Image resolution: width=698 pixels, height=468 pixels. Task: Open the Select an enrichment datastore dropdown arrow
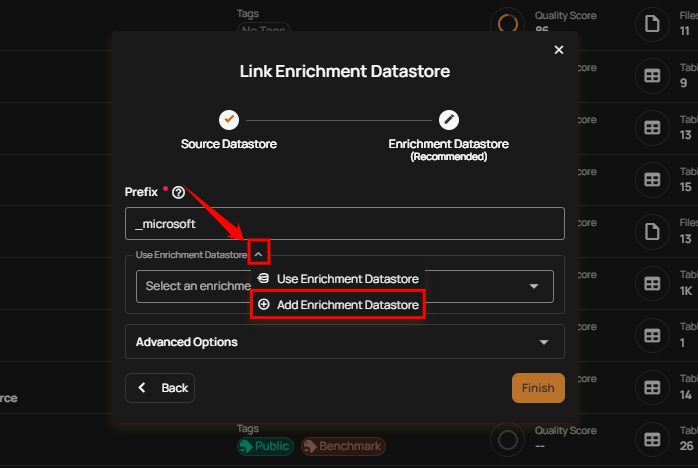coord(533,286)
